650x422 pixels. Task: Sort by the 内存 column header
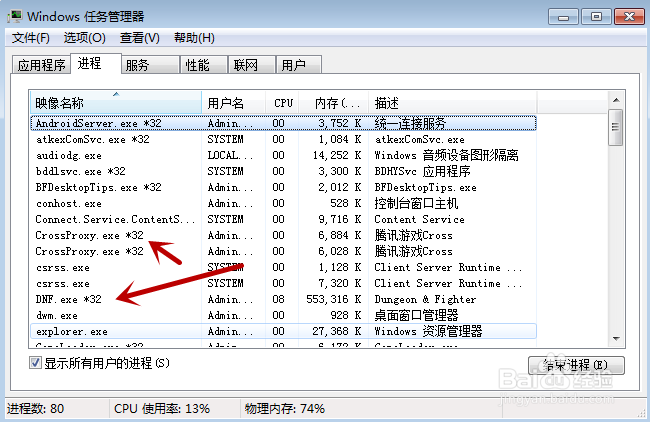pos(334,103)
